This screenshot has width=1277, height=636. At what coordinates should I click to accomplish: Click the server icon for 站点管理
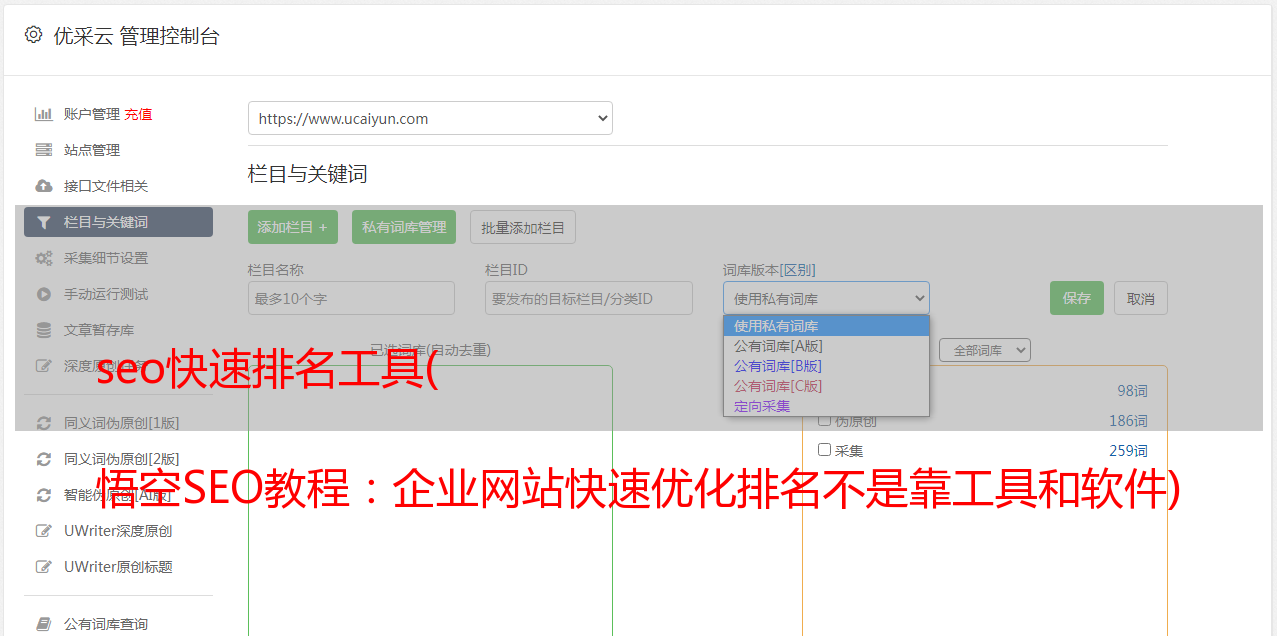[x=44, y=150]
